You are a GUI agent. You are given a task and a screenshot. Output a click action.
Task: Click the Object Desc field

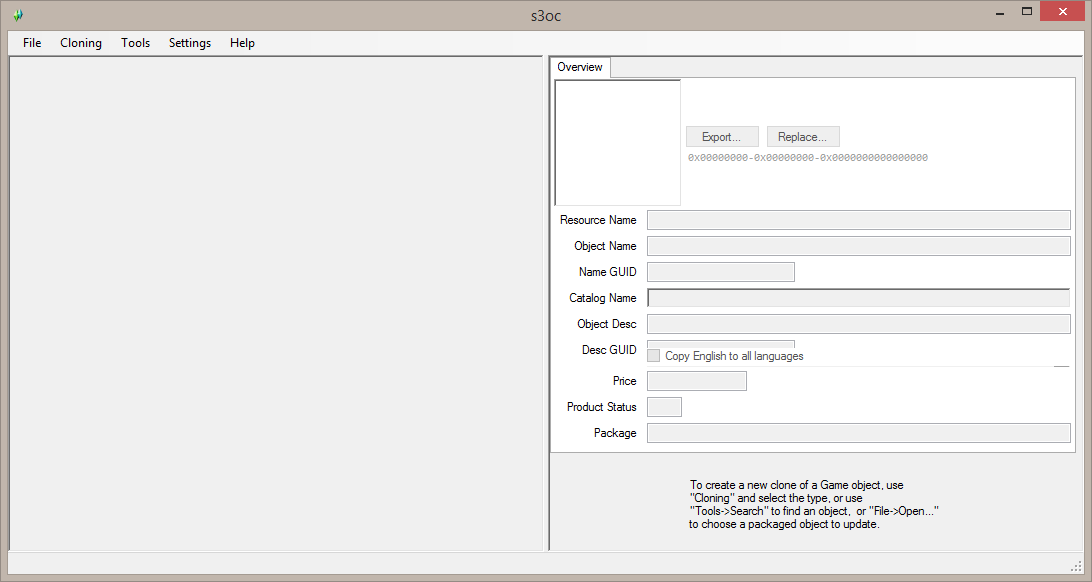coord(859,324)
